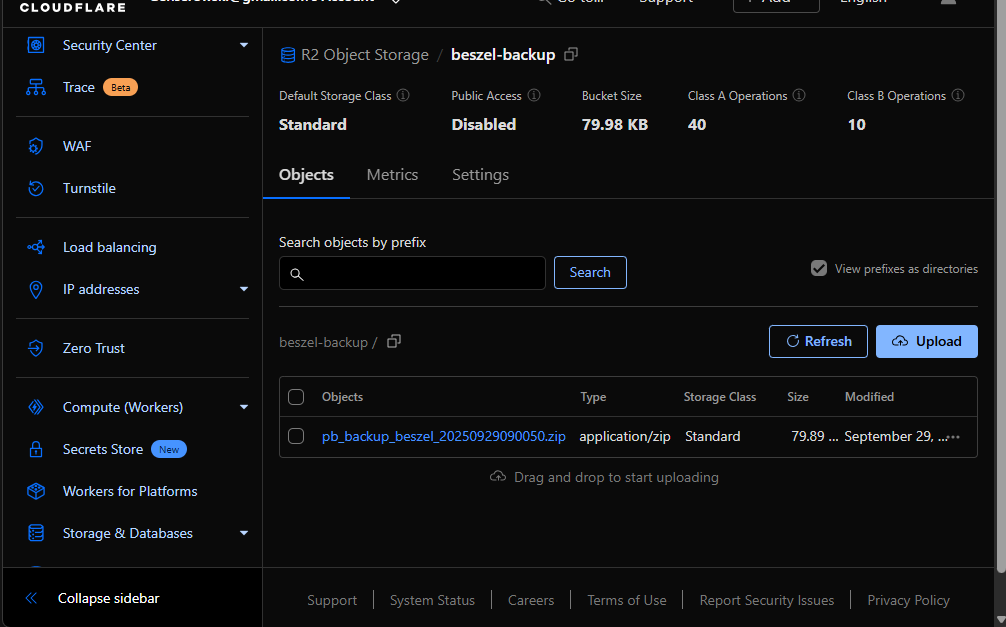The image size is (1006, 627).
Task: Expand Compute (Workers) dropdown arrow
Action: pyautogui.click(x=244, y=408)
